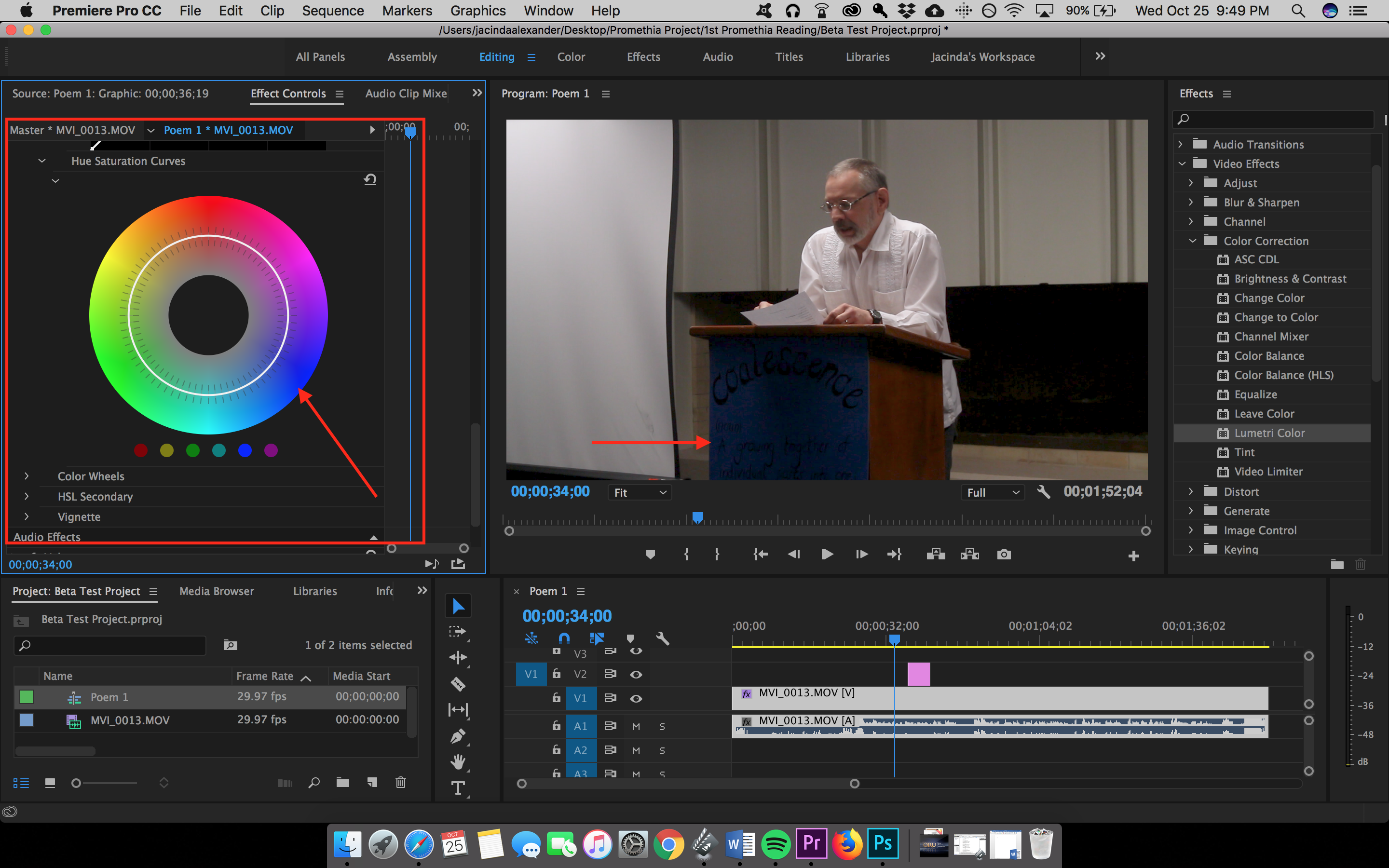This screenshot has height=868, width=1389.
Task: Toggle Snap magnet icon in timeline
Action: coord(564,638)
